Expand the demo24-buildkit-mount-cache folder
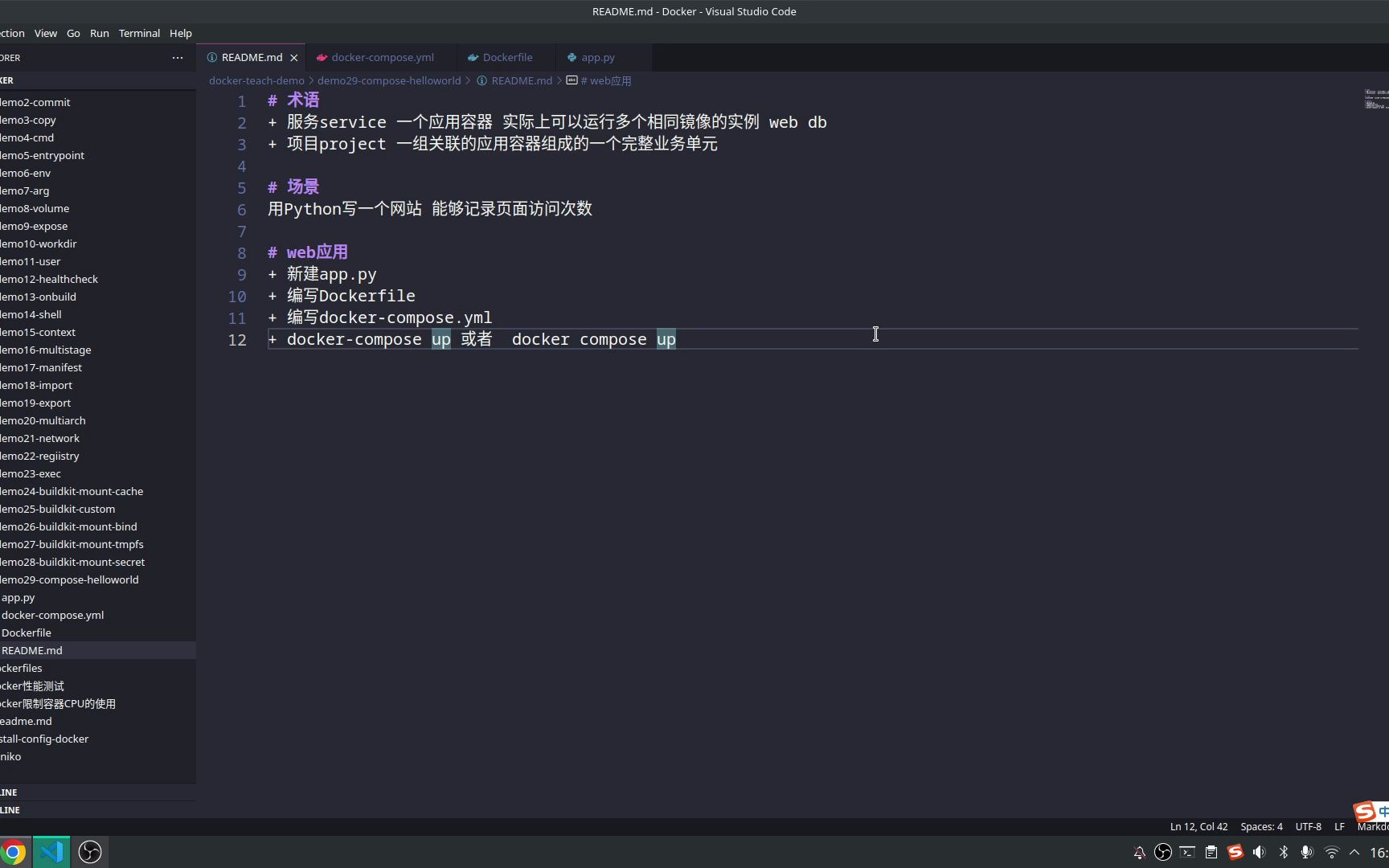 click(98, 491)
